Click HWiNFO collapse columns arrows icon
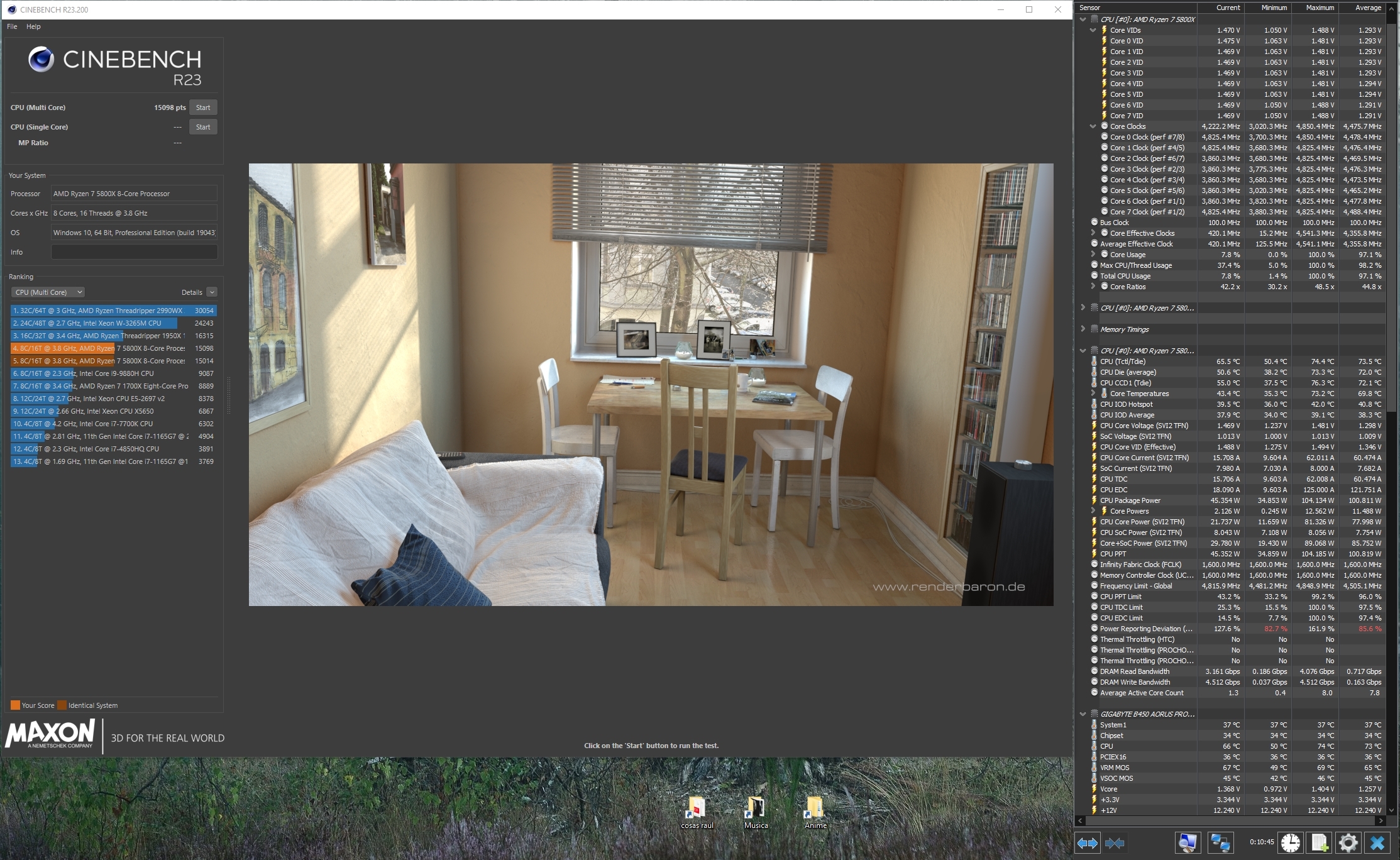1400x860 pixels. [x=1115, y=843]
